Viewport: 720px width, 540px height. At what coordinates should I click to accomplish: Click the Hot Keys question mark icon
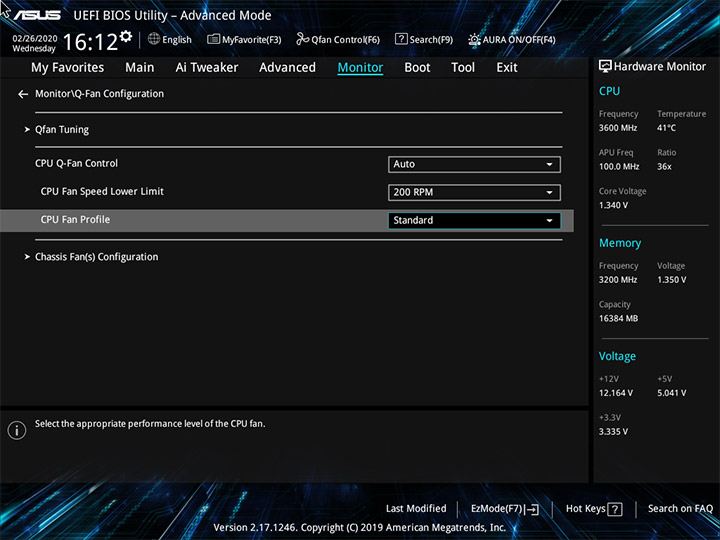click(x=614, y=509)
